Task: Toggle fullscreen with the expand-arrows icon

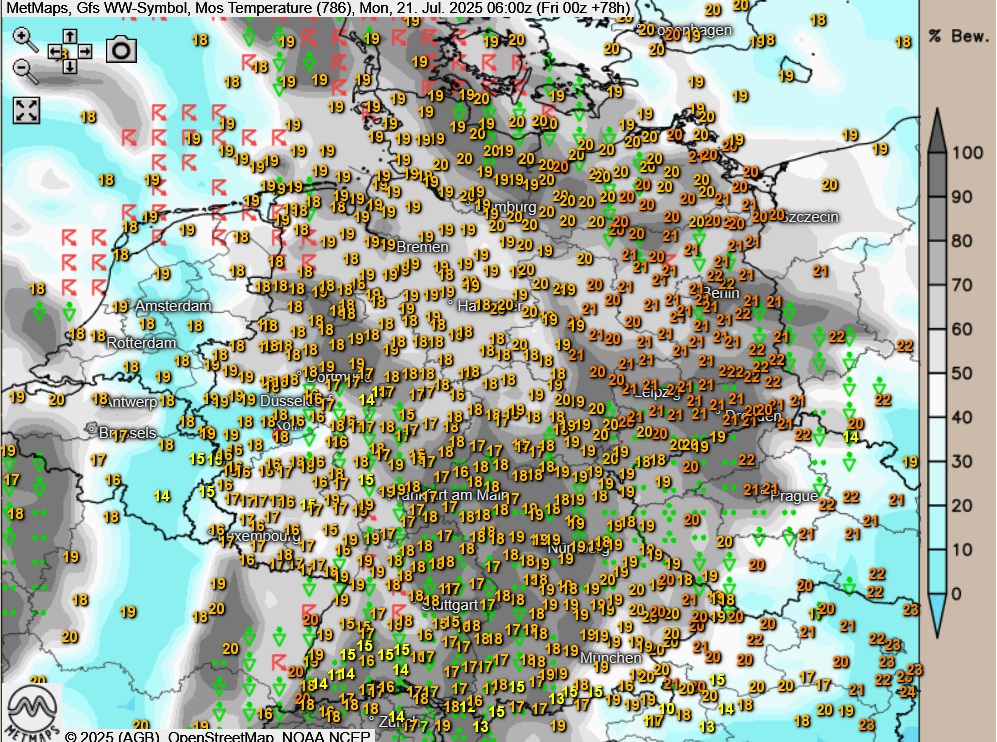Action: point(26,110)
